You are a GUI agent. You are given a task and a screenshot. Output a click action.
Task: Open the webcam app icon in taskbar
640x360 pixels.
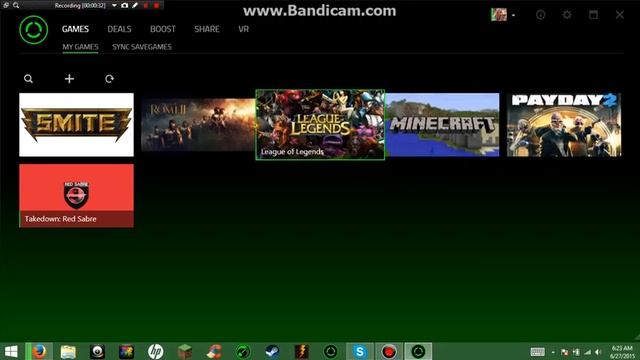coord(97,351)
